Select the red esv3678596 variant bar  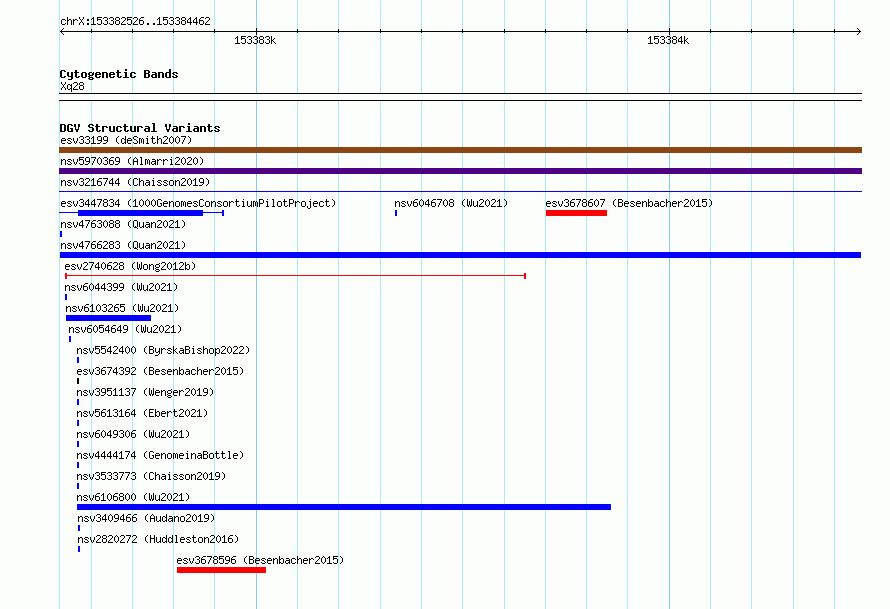[x=221, y=570]
